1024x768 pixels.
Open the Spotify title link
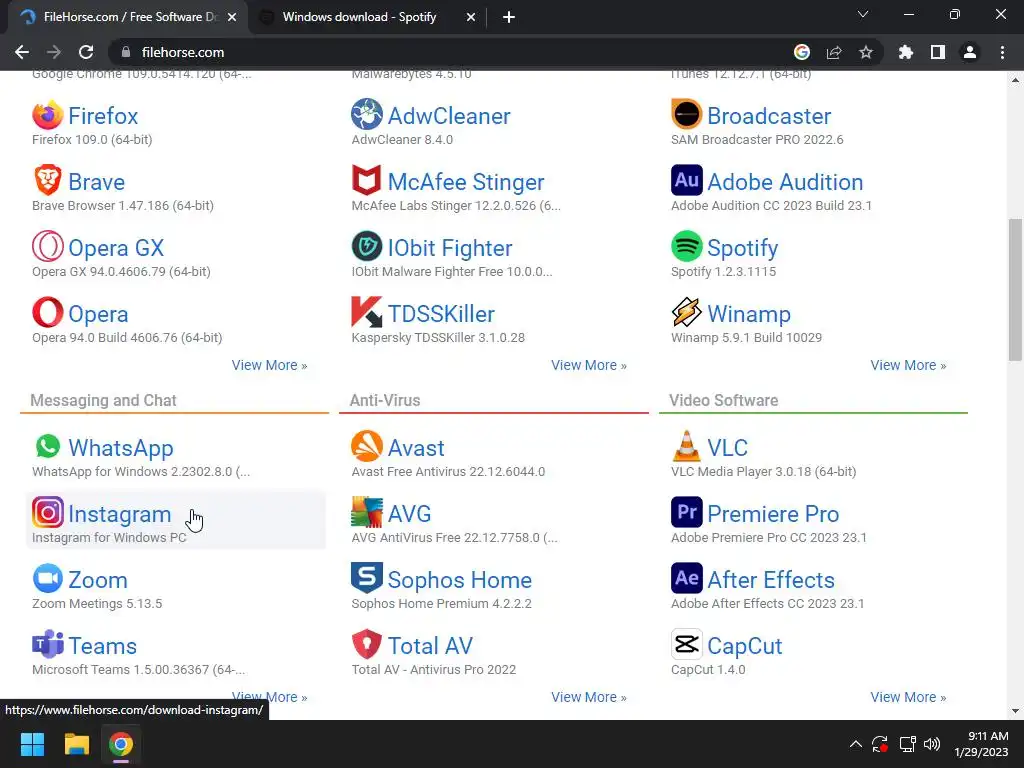tap(743, 248)
